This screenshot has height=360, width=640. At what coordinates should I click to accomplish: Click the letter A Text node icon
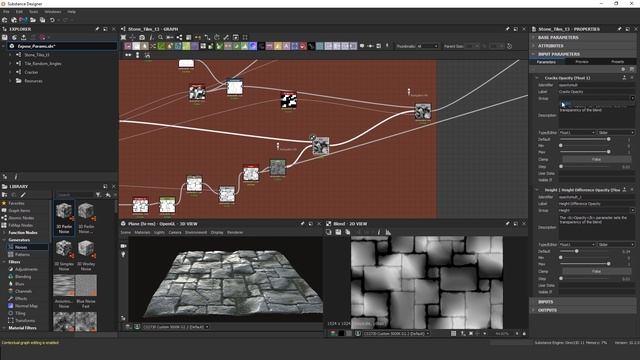click(286, 46)
